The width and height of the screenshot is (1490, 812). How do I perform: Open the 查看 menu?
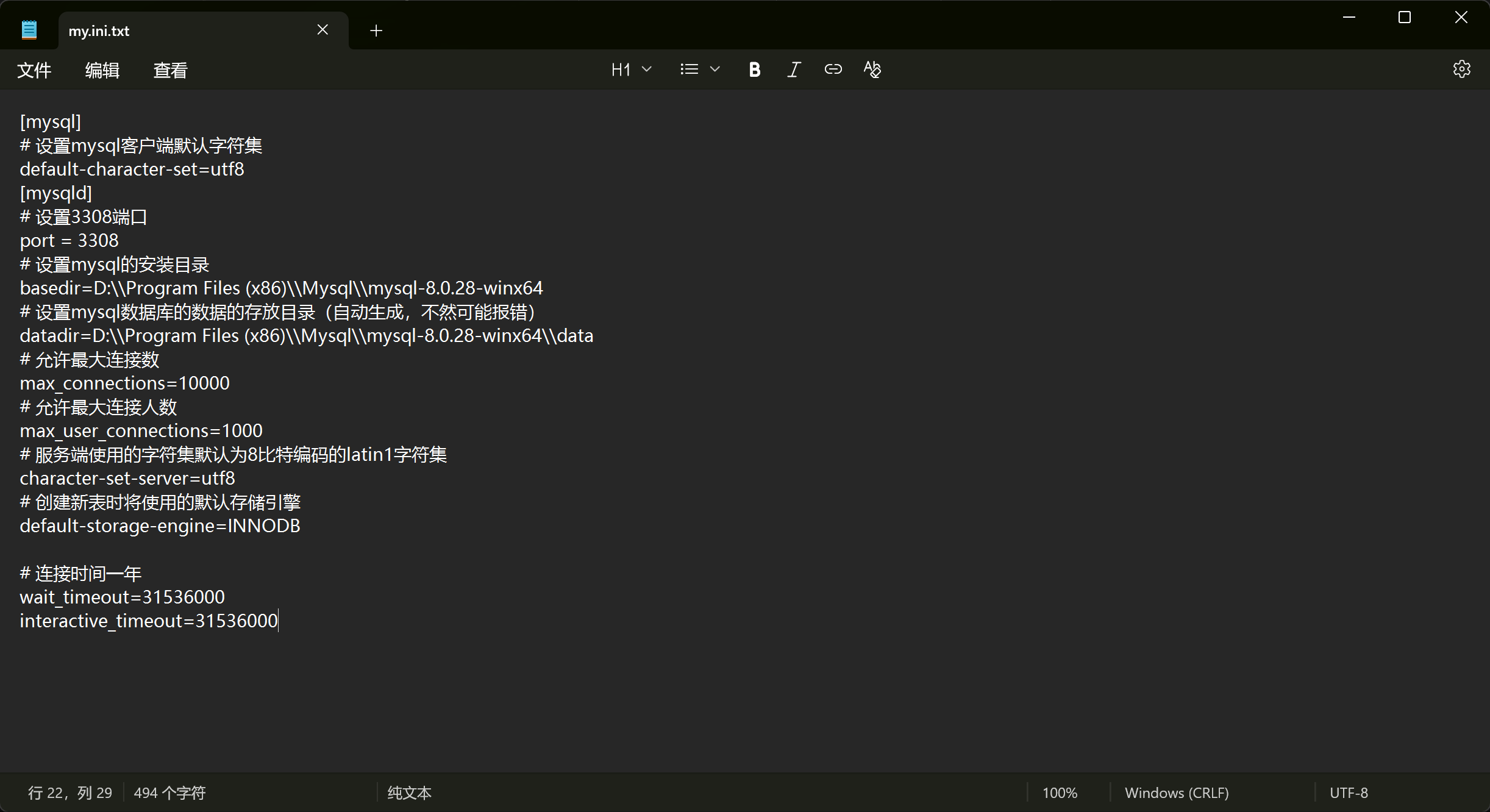(x=170, y=71)
